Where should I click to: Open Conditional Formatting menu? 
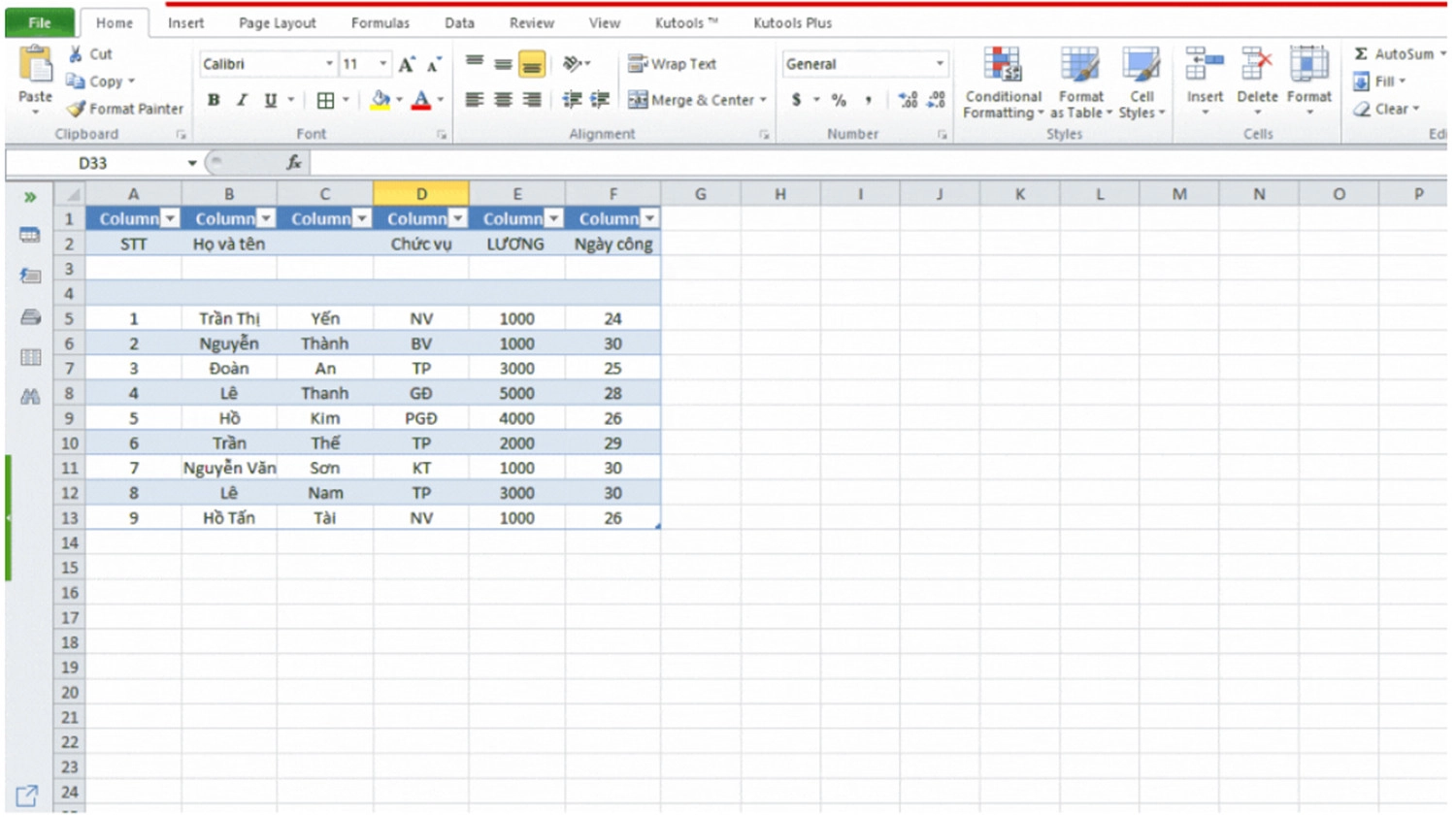point(1004,83)
